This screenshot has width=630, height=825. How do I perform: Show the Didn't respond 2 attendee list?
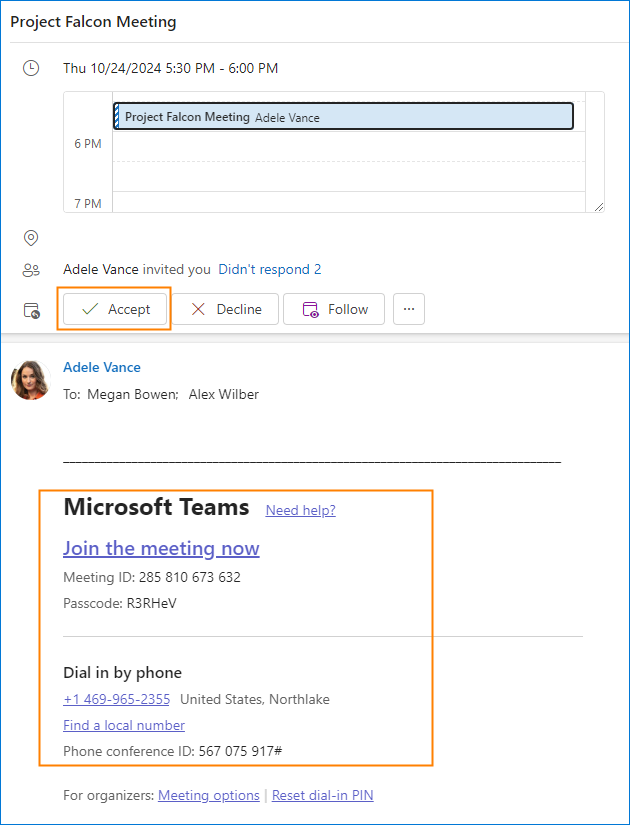[269, 269]
